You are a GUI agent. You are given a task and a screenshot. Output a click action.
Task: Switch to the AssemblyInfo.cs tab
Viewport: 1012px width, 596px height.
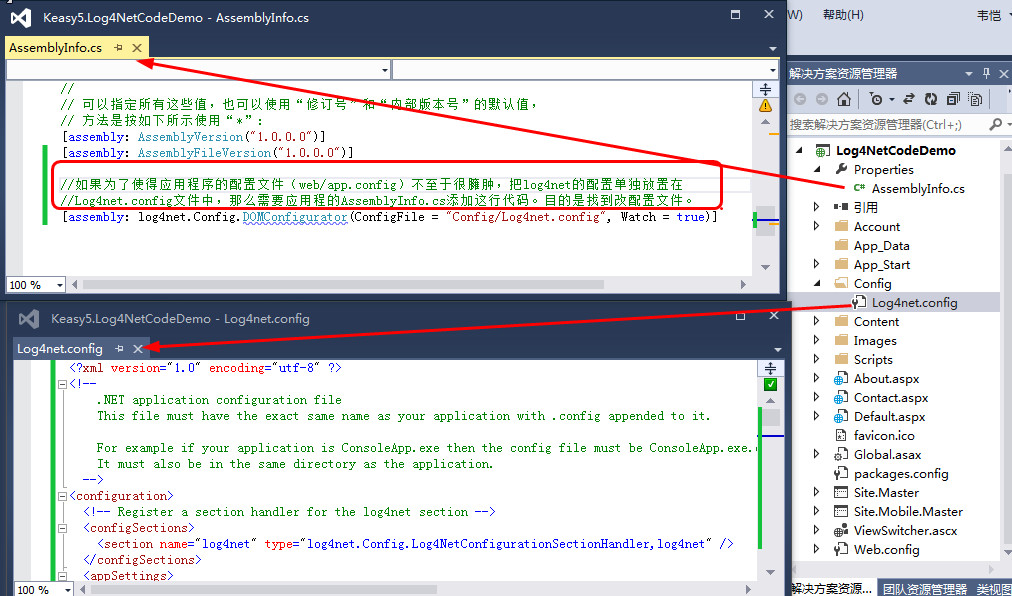pos(56,48)
